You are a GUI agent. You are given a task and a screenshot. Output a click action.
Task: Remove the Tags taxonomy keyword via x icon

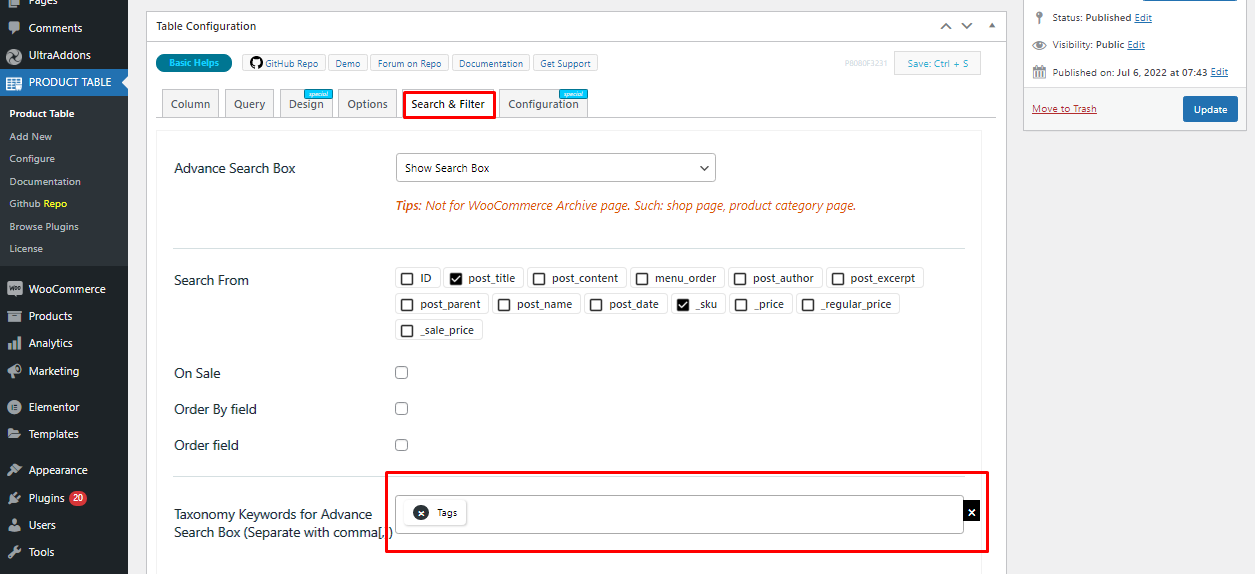click(421, 513)
